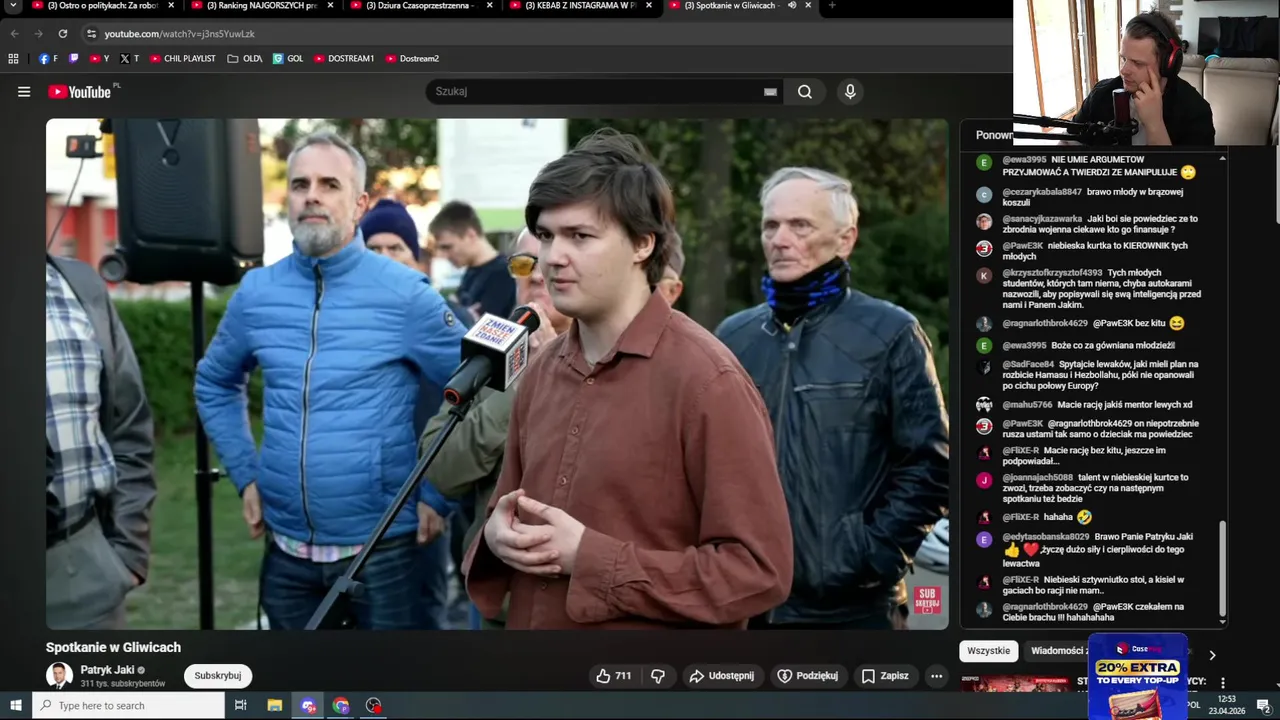The image size is (1280, 720).
Task: Open the browser tab search dropdown arrow
Action: (13, 6)
